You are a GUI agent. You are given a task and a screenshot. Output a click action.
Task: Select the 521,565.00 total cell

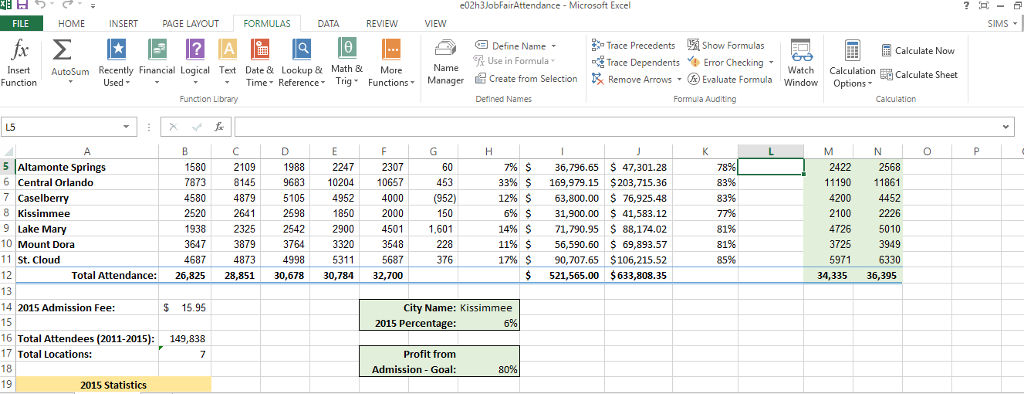[x=562, y=275]
